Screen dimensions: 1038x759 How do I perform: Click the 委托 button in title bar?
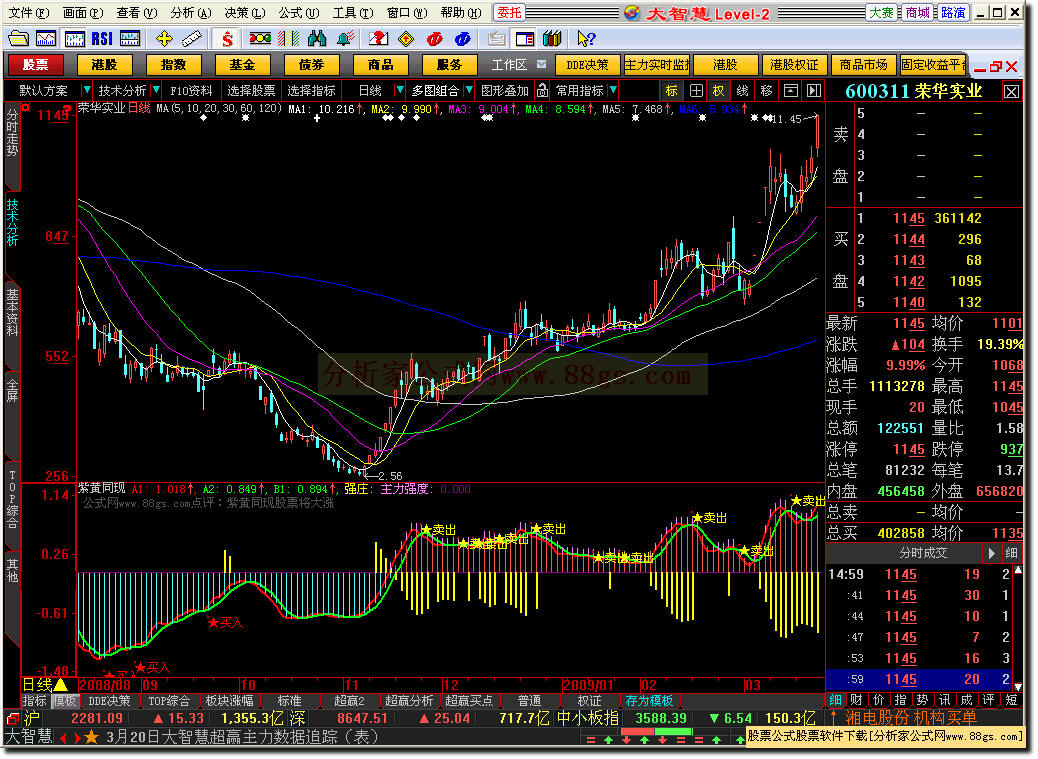click(509, 13)
